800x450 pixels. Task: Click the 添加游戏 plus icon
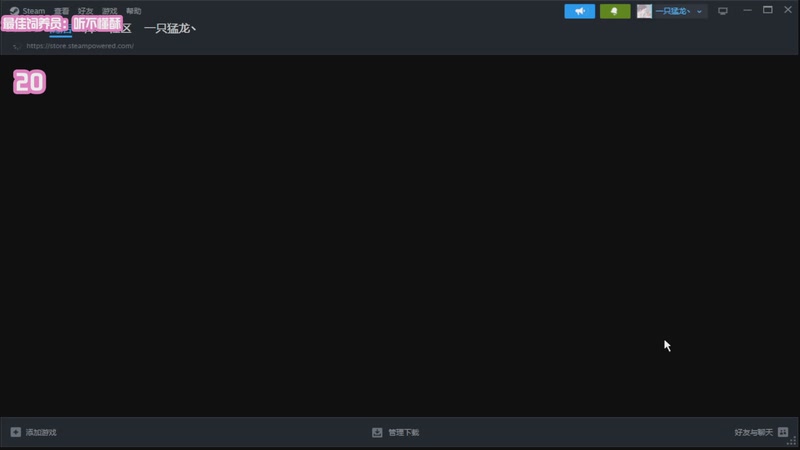click(x=16, y=432)
